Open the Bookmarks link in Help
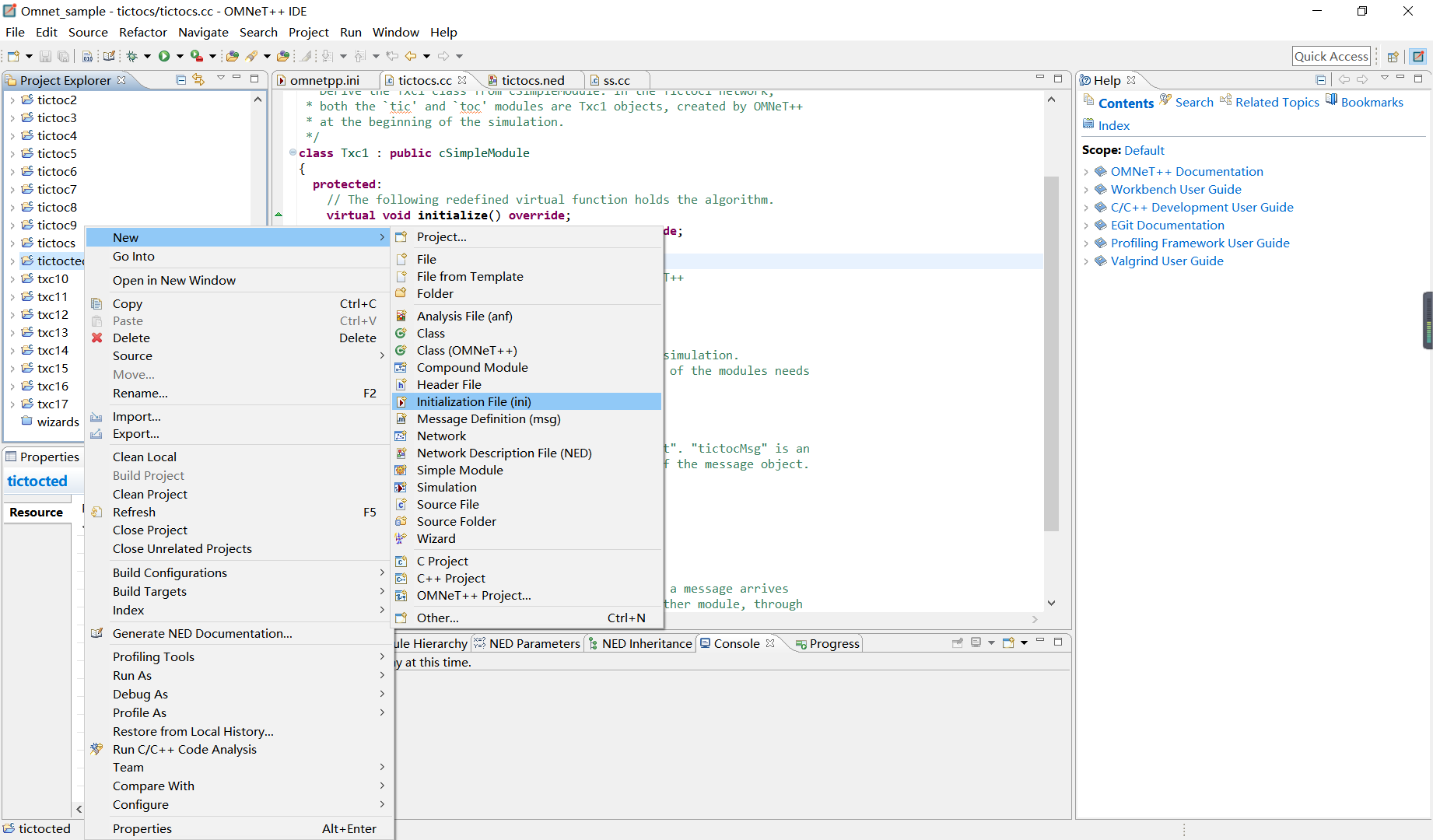Image resolution: width=1433 pixels, height=840 pixels. tap(1372, 102)
